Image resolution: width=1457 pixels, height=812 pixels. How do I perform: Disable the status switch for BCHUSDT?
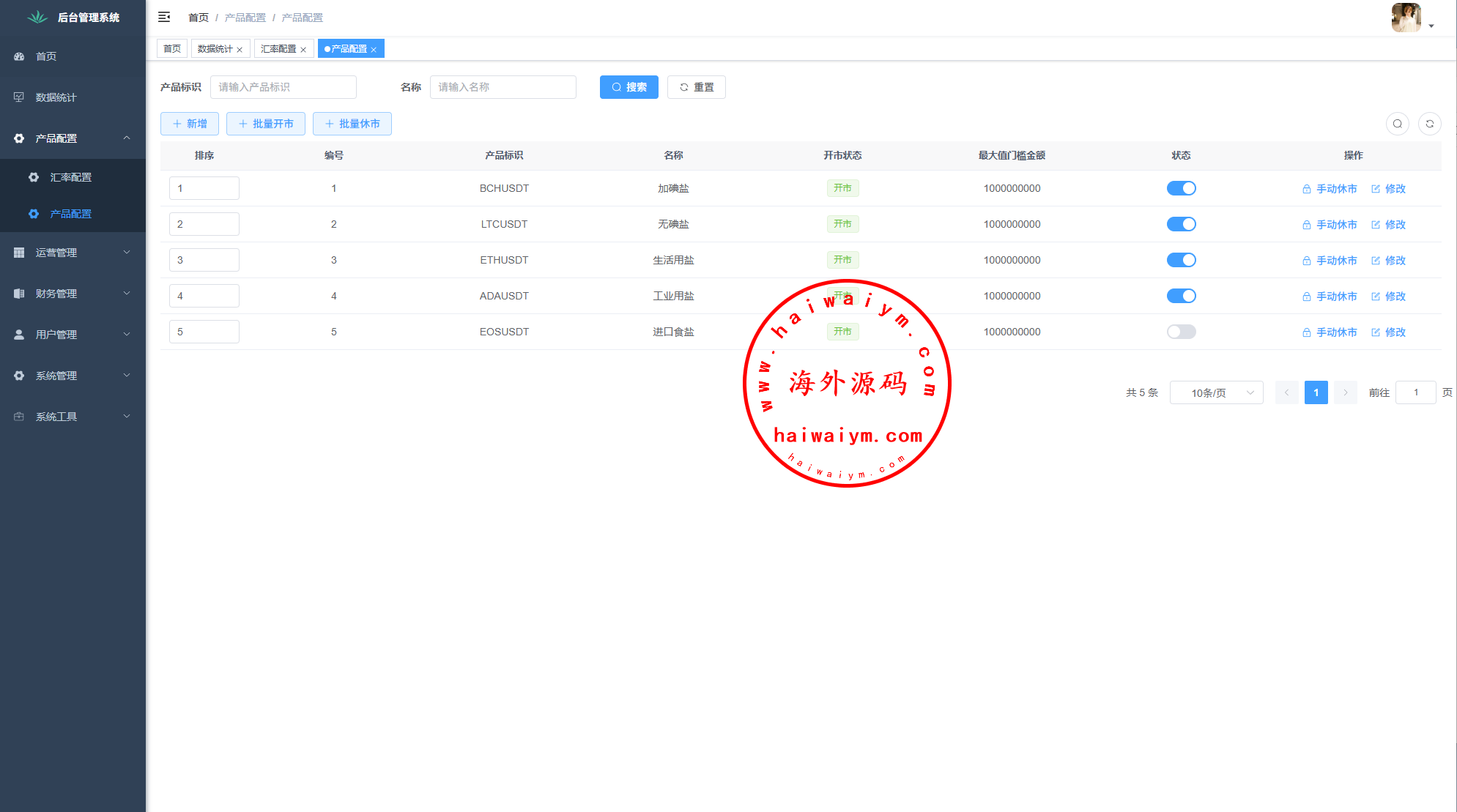[1181, 188]
